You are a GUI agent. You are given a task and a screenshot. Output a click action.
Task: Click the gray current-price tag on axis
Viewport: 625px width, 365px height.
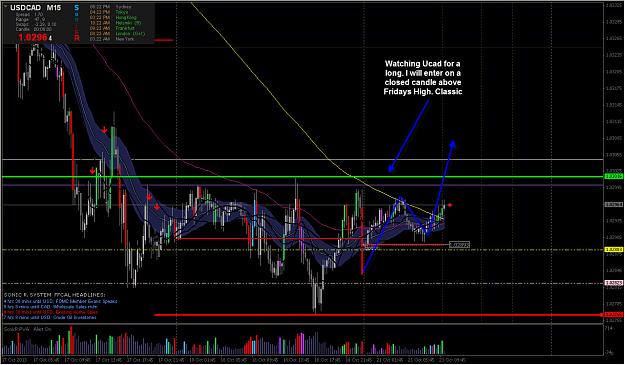[x=614, y=204]
